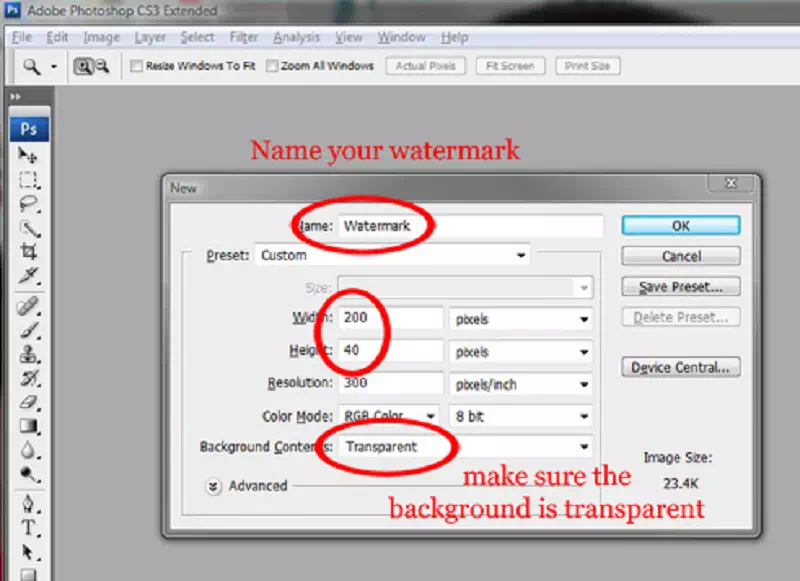This screenshot has width=800, height=581.
Task: Choose the Zoom Out mode icon
Action: coord(102,66)
